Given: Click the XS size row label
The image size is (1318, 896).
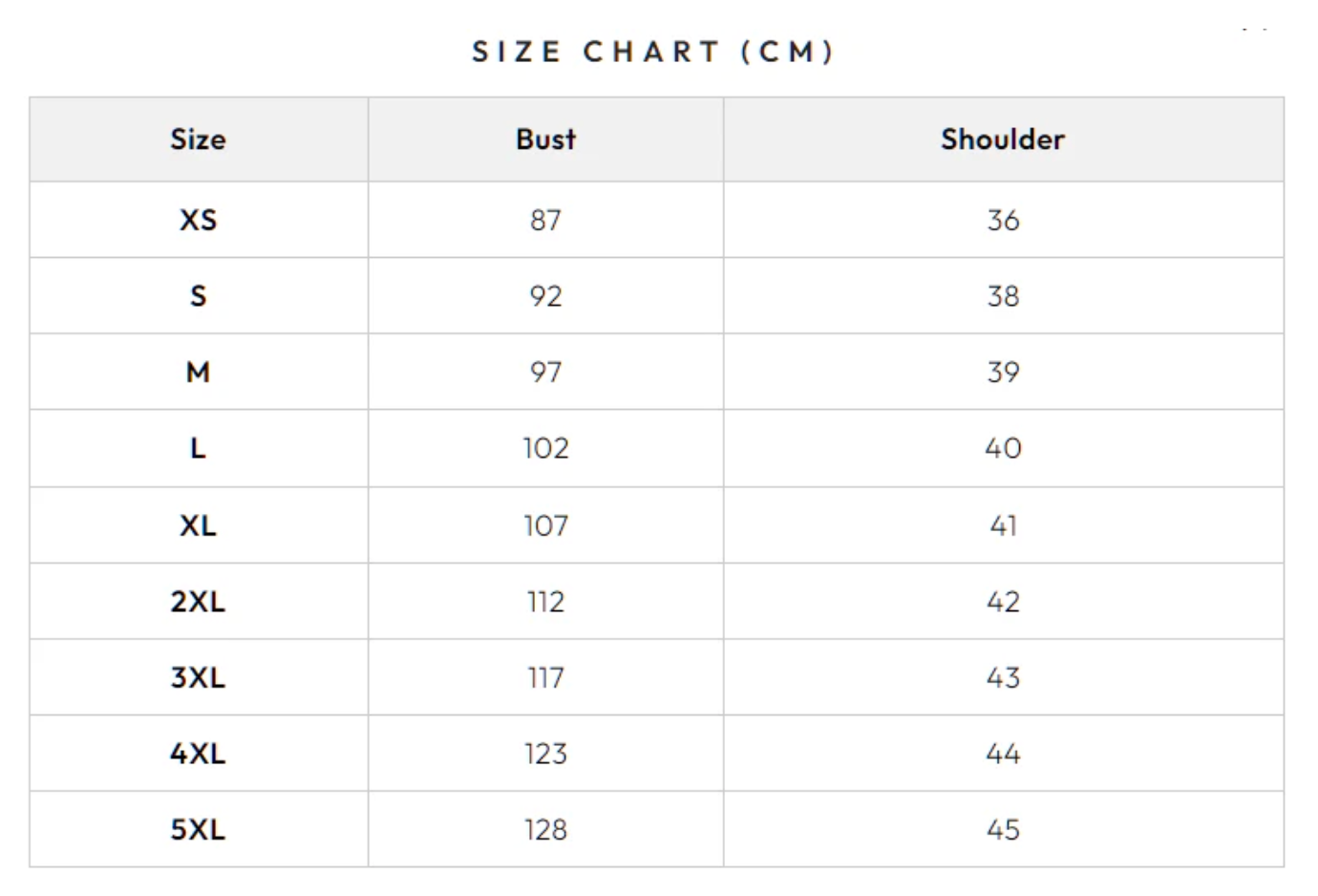Looking at the screenshot, I should (x=198, y=220).
